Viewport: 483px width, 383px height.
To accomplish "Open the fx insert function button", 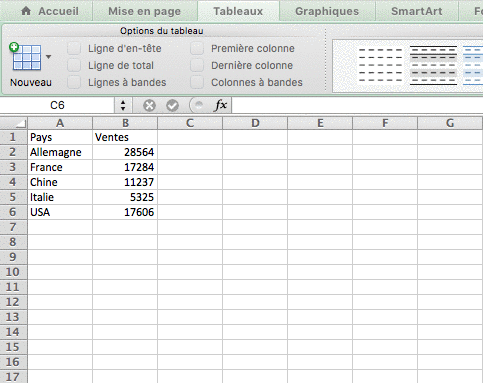I will tap(221, 105).
